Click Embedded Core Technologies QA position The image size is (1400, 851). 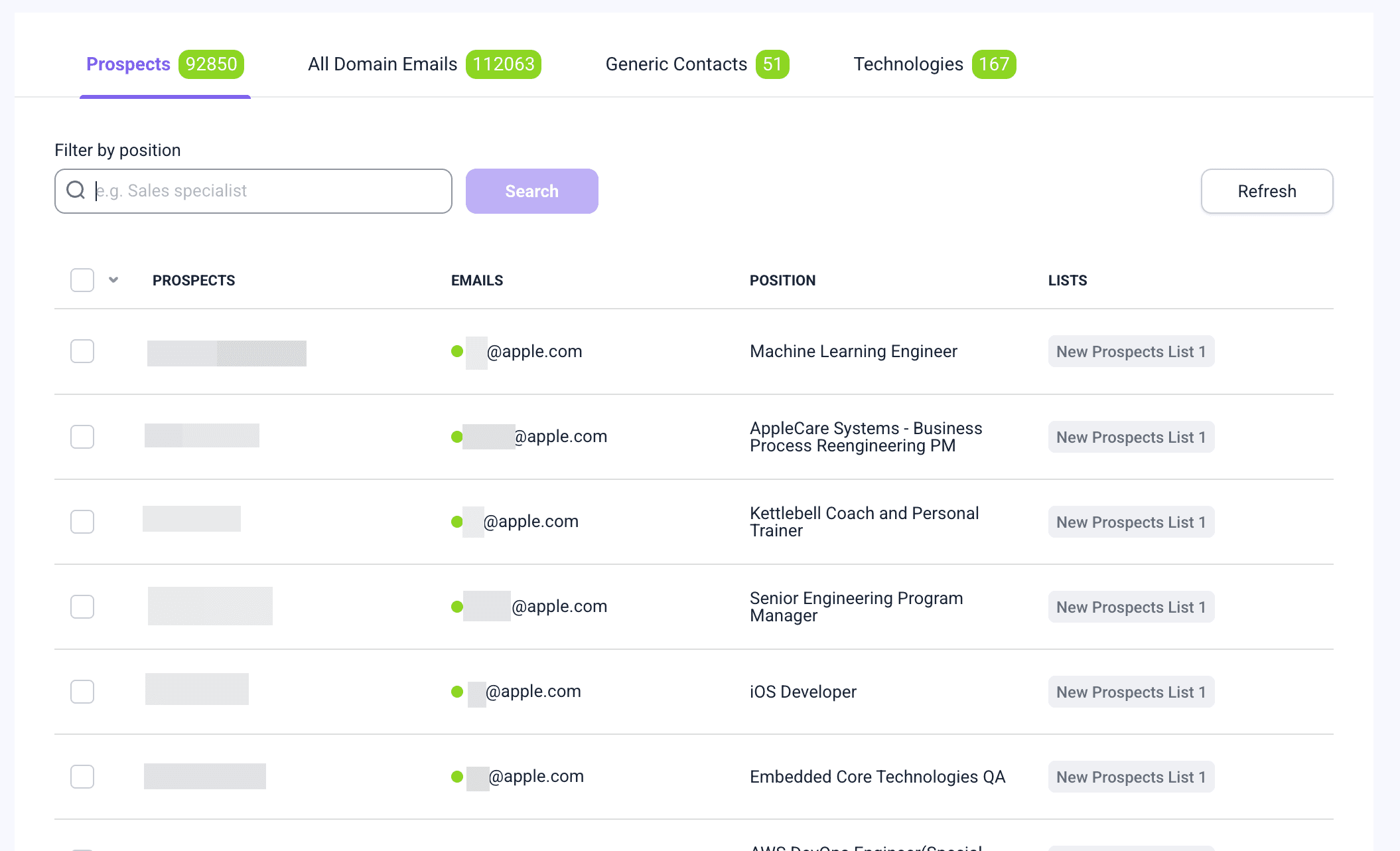[x=878, y=777]
